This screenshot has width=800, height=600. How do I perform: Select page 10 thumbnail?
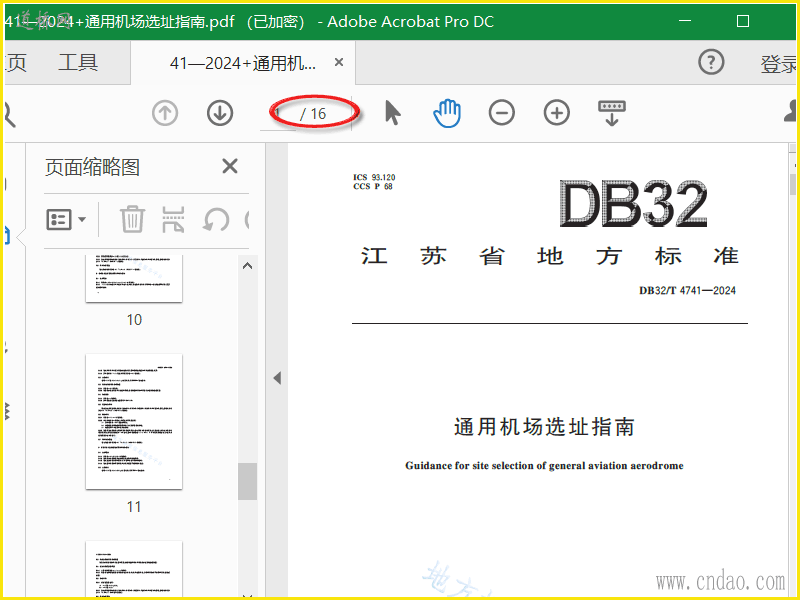[134, 278]
